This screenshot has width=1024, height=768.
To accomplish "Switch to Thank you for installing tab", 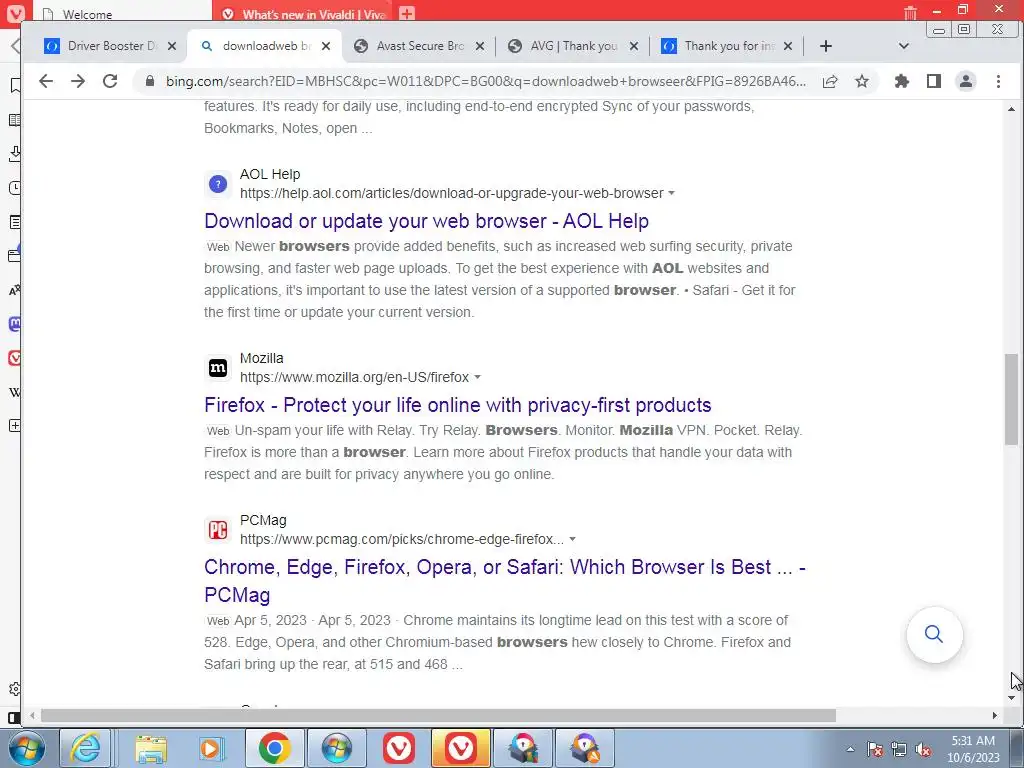I will 726,46.
